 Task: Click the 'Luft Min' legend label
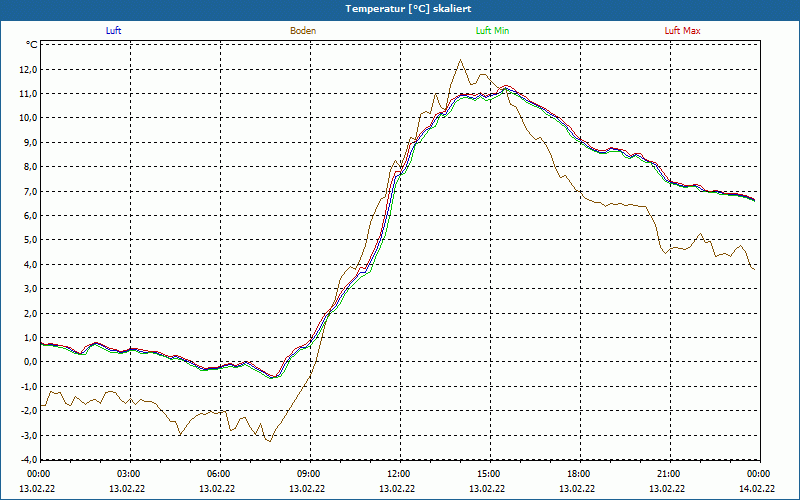(492, 31)
